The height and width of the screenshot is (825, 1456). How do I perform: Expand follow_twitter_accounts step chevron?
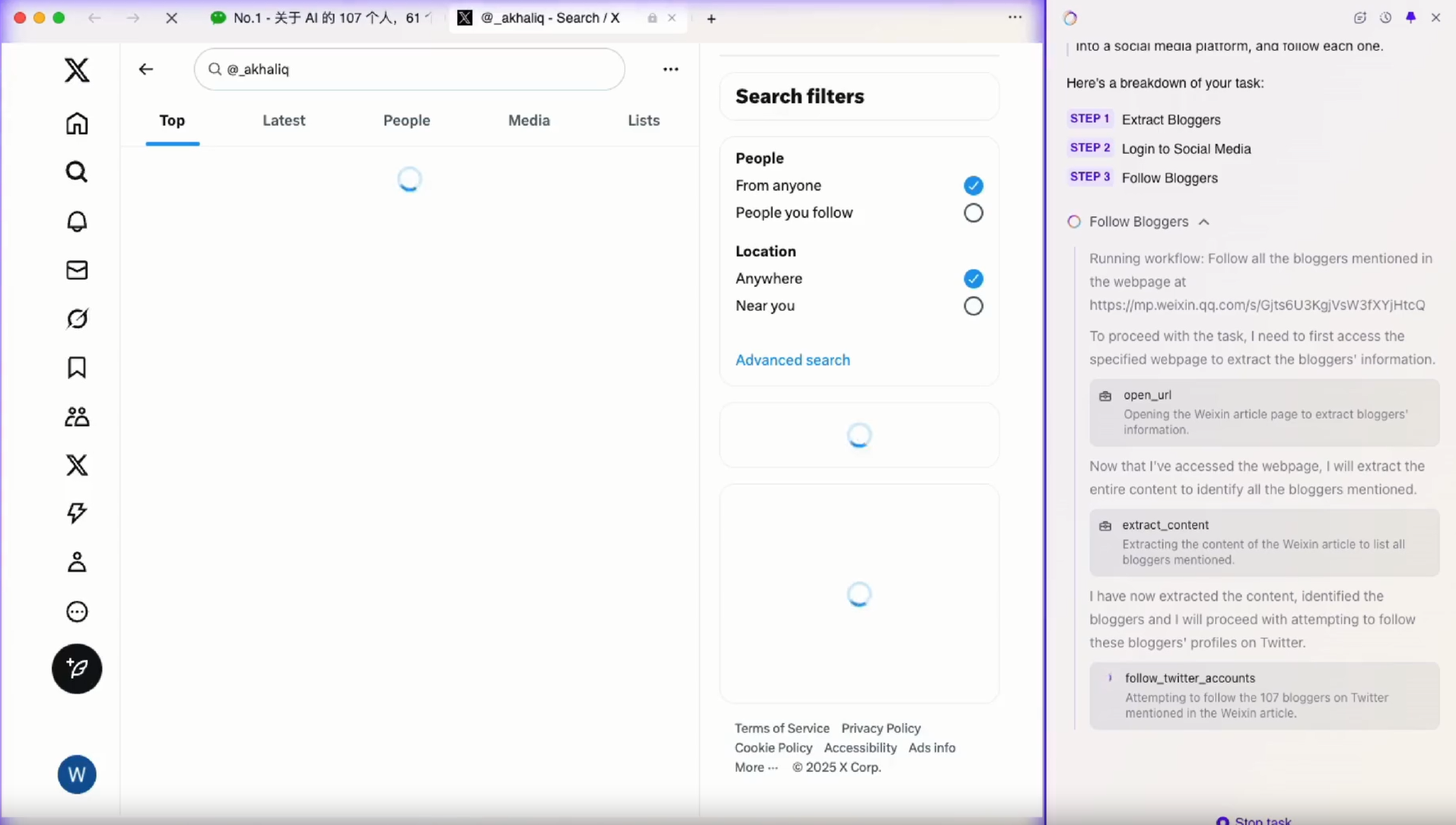[x=1109, y=678]
